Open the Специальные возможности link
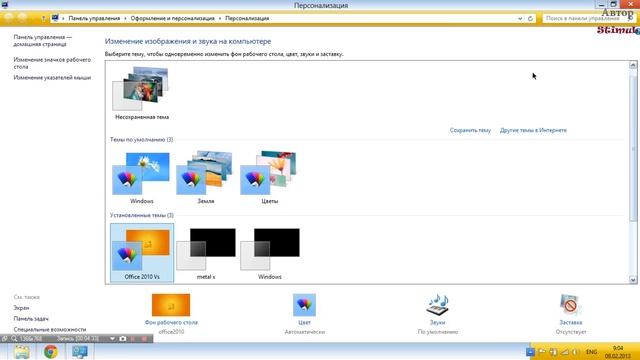 [x=50, y=329]
